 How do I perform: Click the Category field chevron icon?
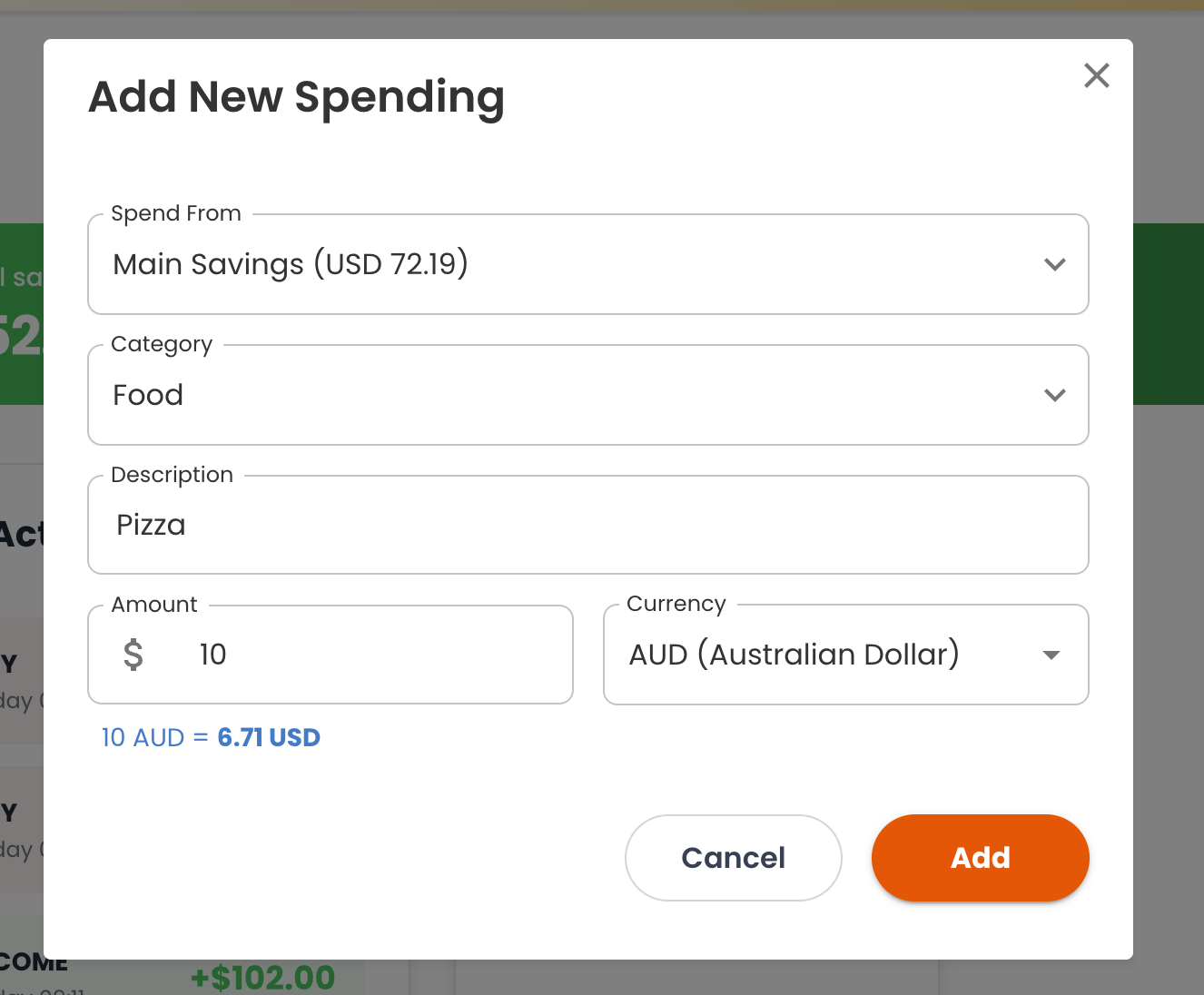(x=1055, y=395)
